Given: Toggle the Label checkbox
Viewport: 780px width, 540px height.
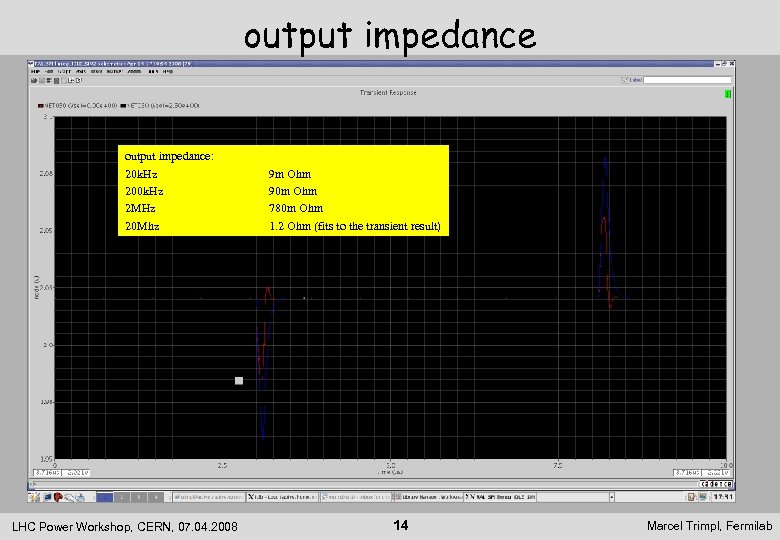Looking at the screenshot, I should (625, 80).
